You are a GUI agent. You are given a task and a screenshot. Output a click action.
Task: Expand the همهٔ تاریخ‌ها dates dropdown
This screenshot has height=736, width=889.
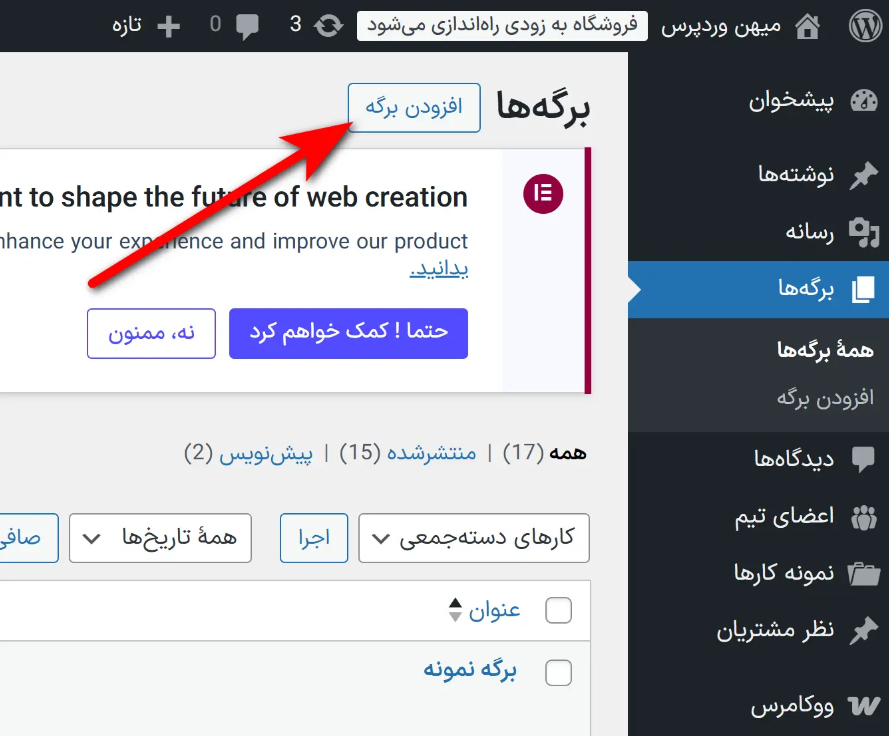click(x=160, y=538)
